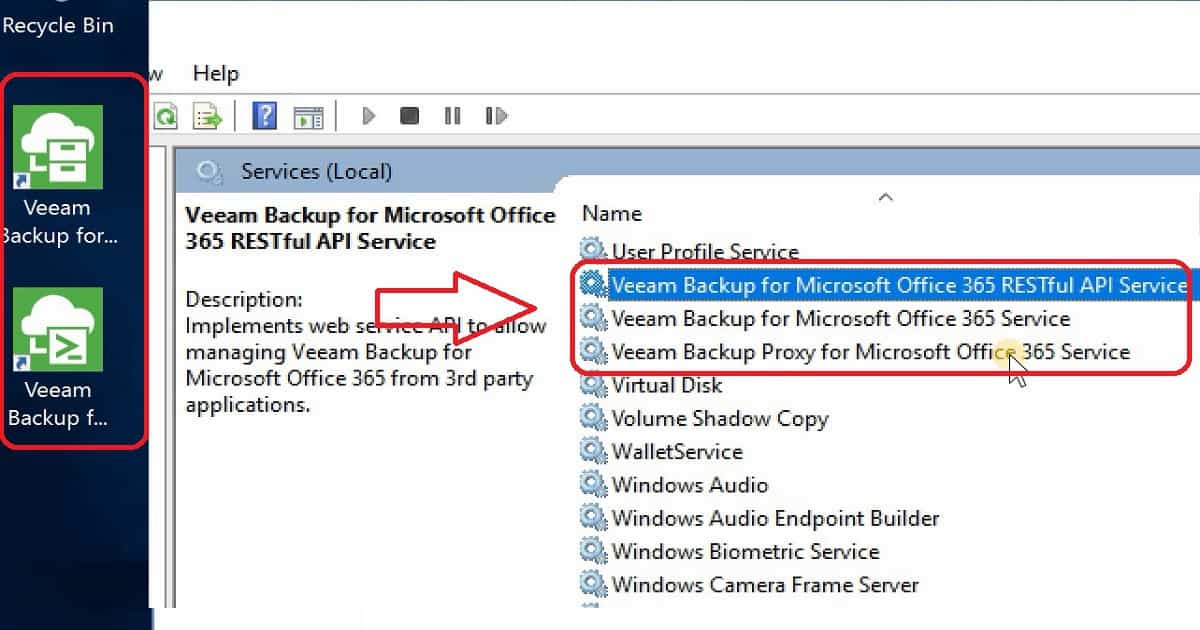The height and width of the screenshot is (630, 1200).
Task: Click gear icon beside WalletService
Action: click(594, 451)
